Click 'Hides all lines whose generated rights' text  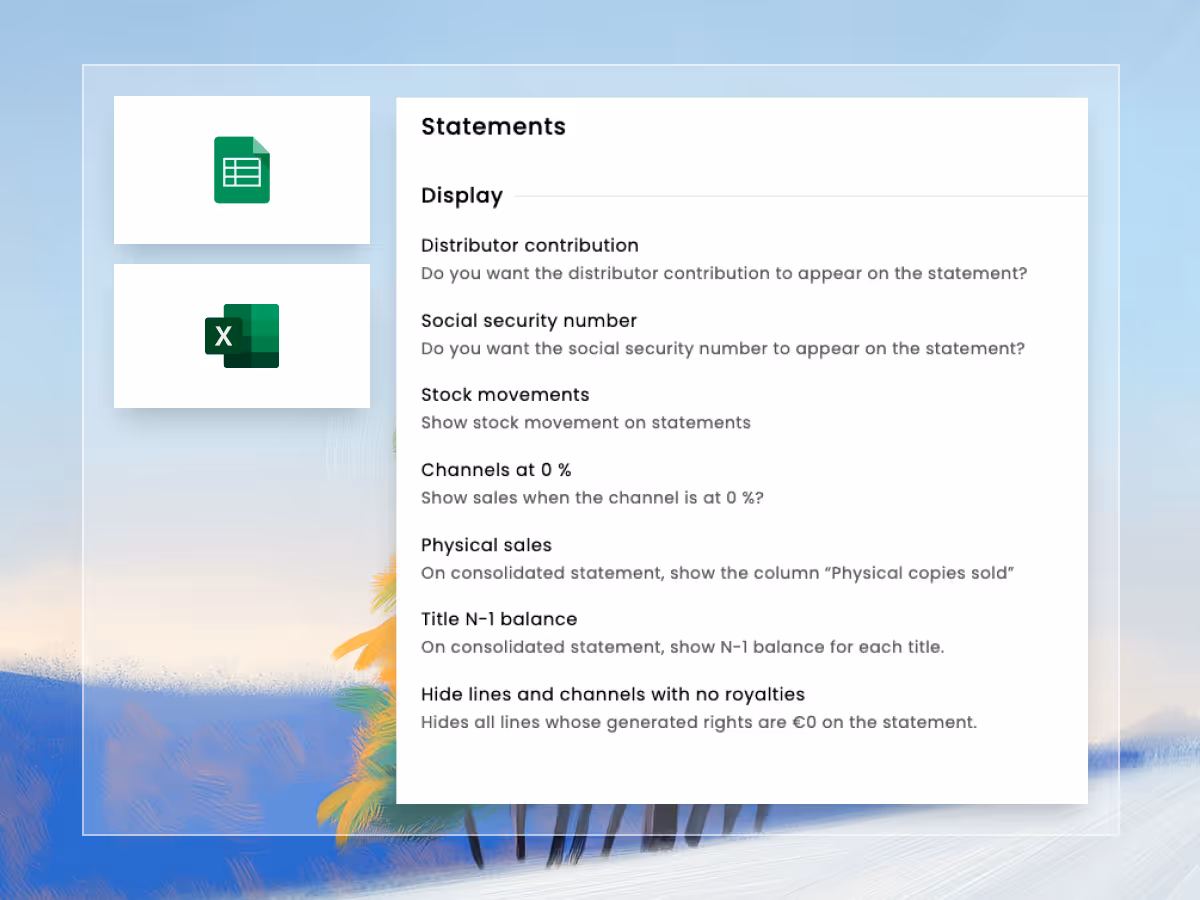click(699, 722)
